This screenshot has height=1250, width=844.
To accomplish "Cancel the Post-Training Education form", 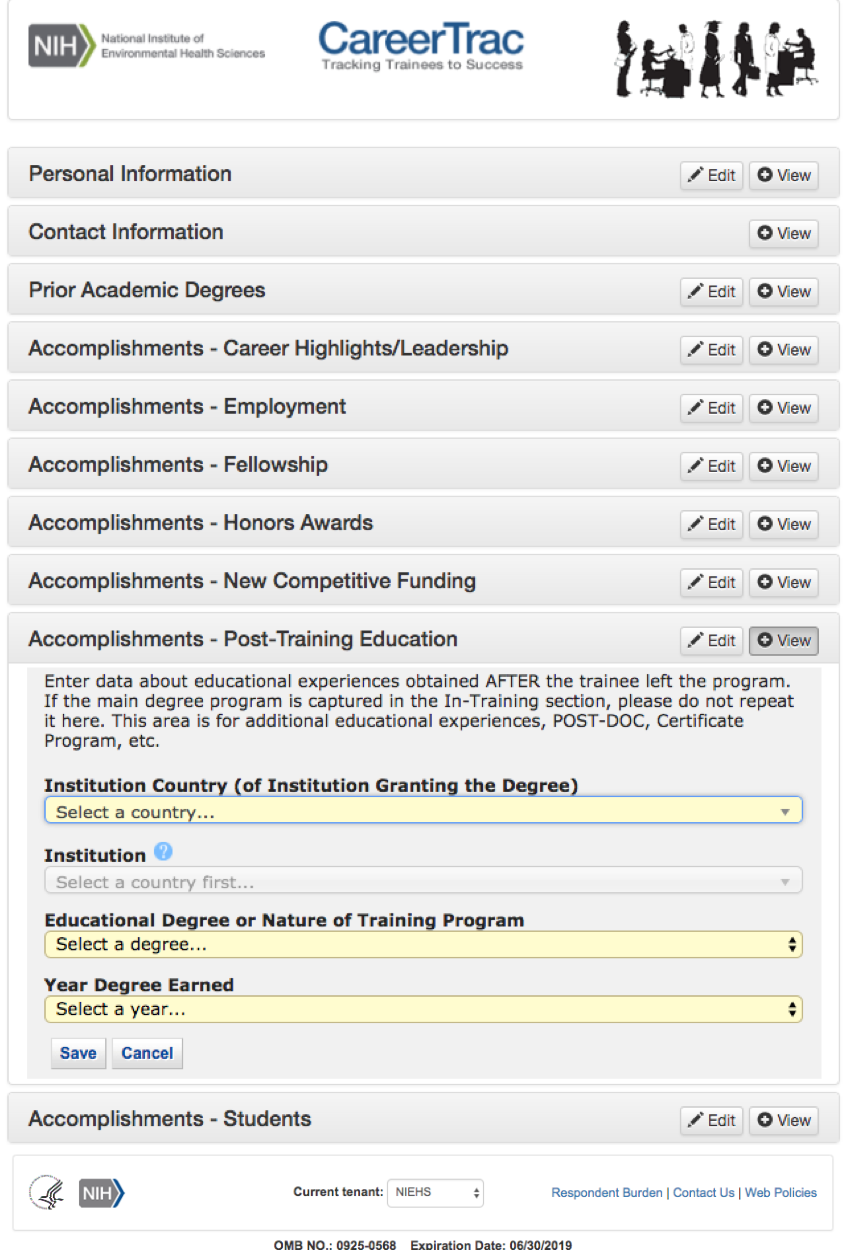I will point(147,1053).
